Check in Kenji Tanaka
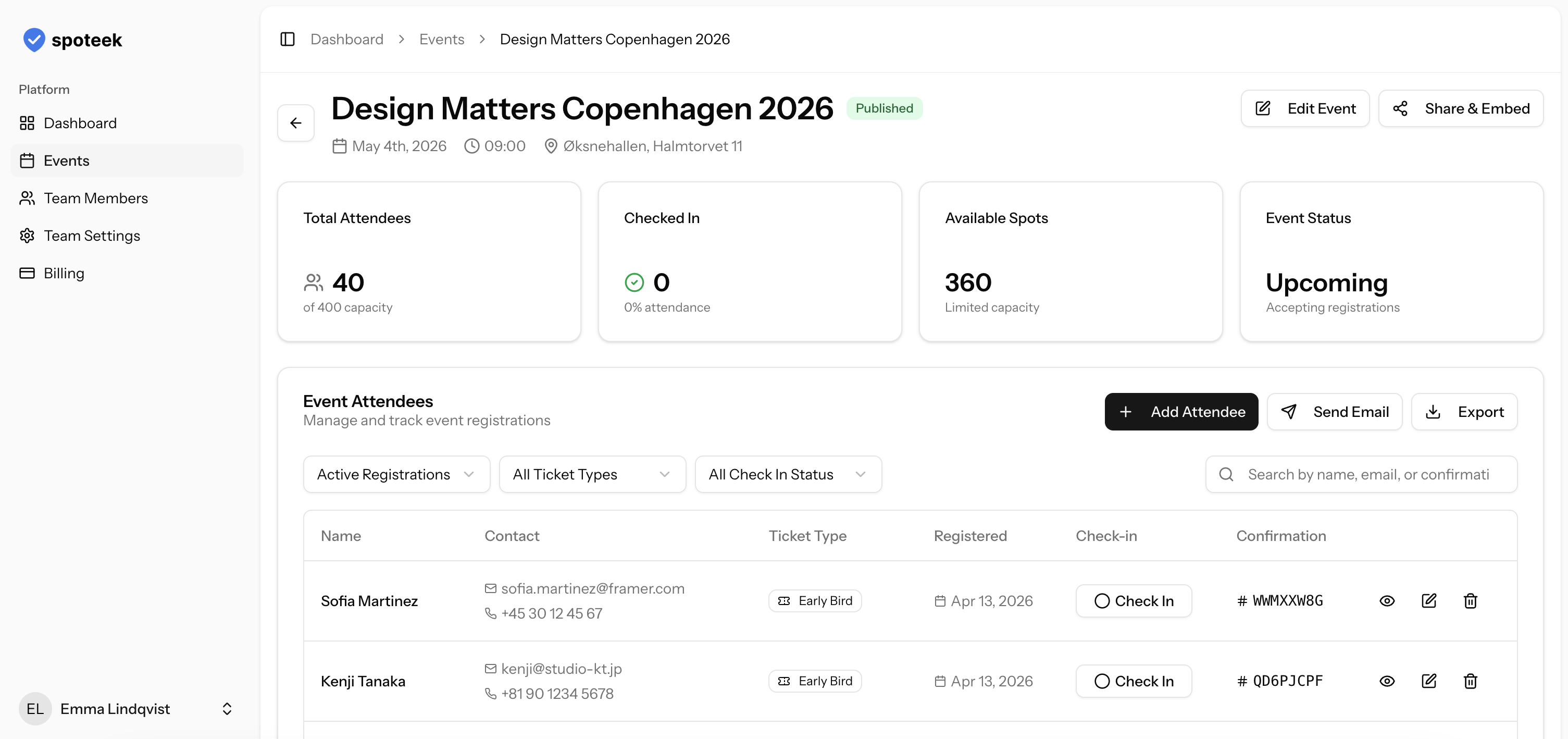The height and width of the screenshot is (739, 1568). pos(1134,681)
